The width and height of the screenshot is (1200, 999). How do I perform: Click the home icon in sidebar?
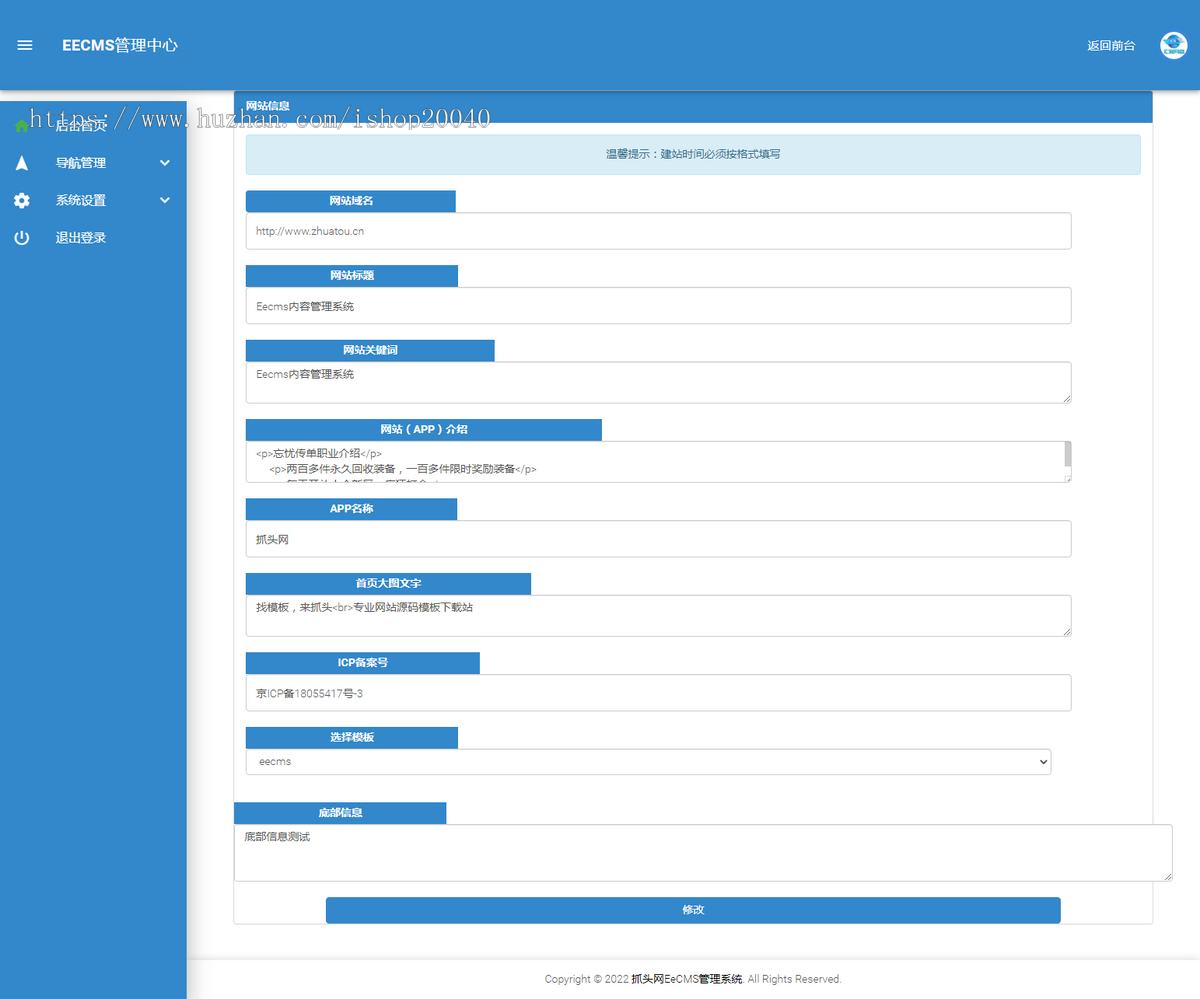coord(21,126)
